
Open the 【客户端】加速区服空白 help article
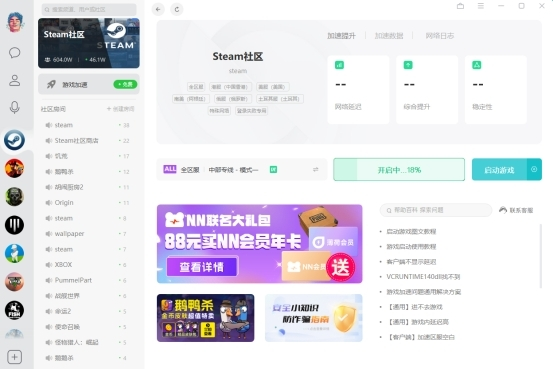click(x=421, y=337)
